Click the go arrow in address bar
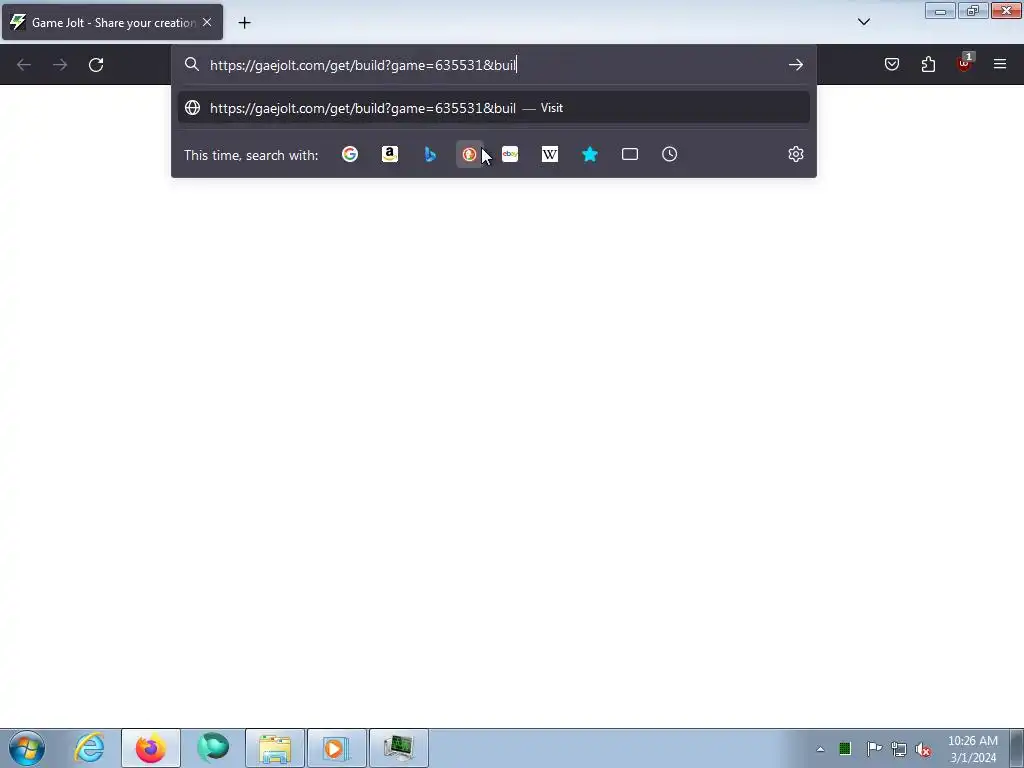The height and width of the screenshot is (768, 1024). click(x=795, y=64)
